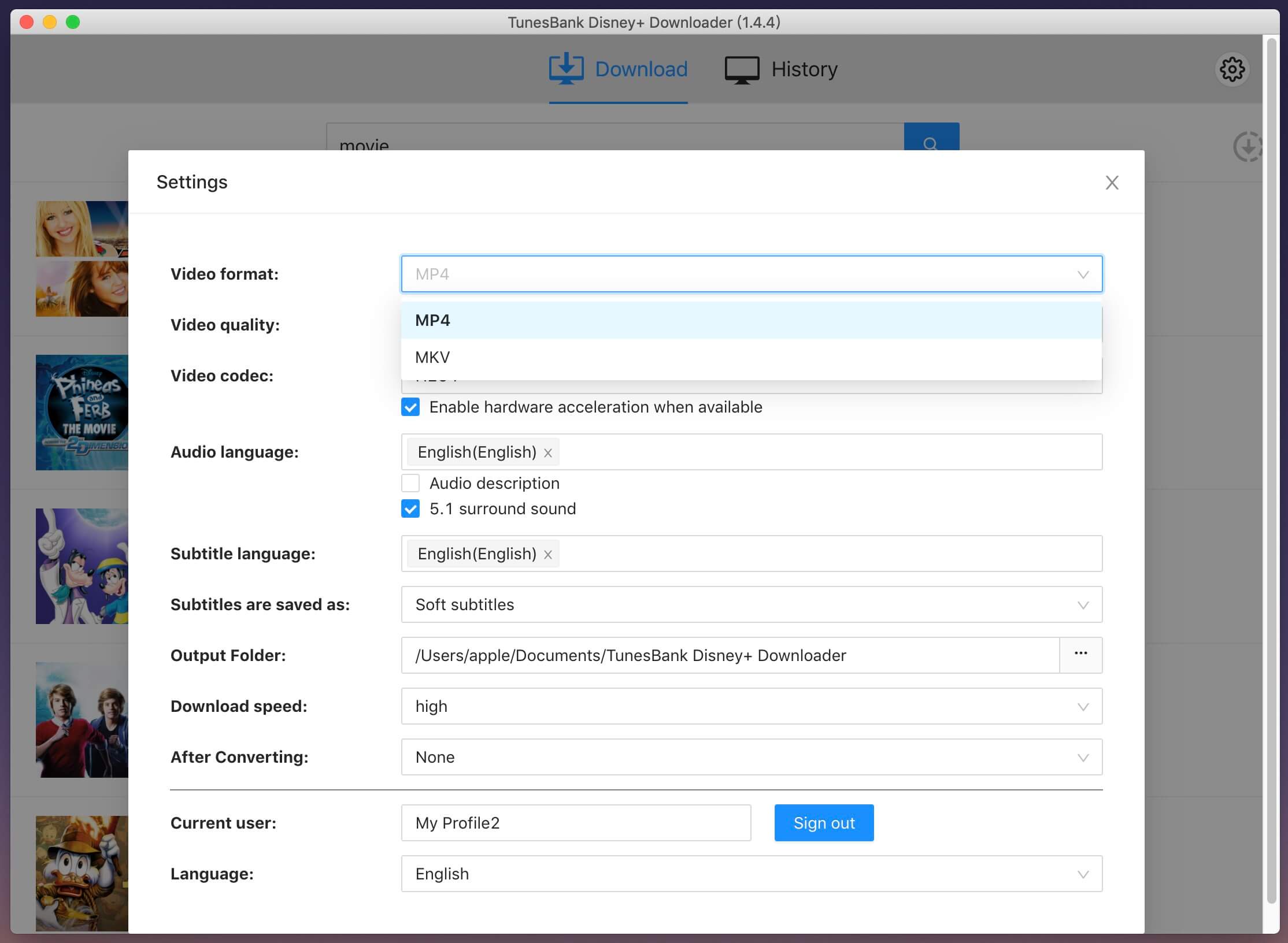Enable the Audio description checkbox
1288x943 pixels.
410,483
